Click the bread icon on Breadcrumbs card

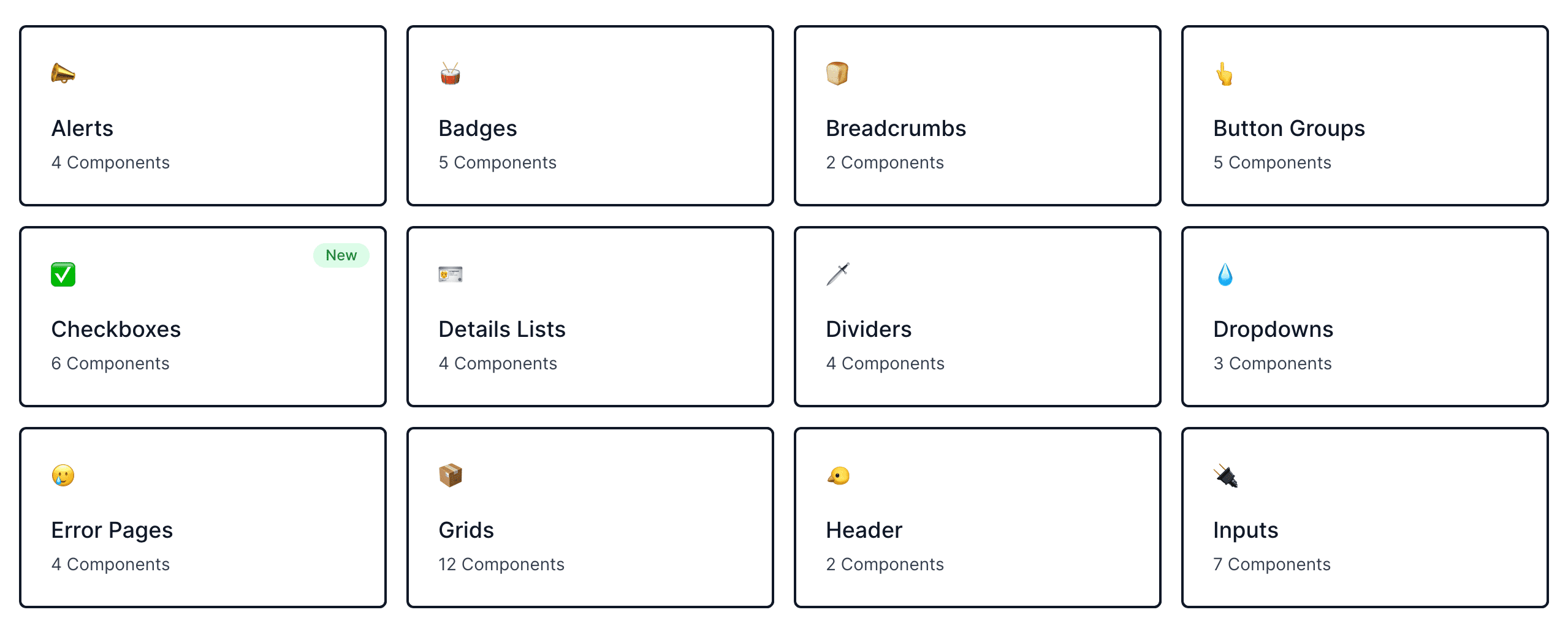tap(837, 74)
